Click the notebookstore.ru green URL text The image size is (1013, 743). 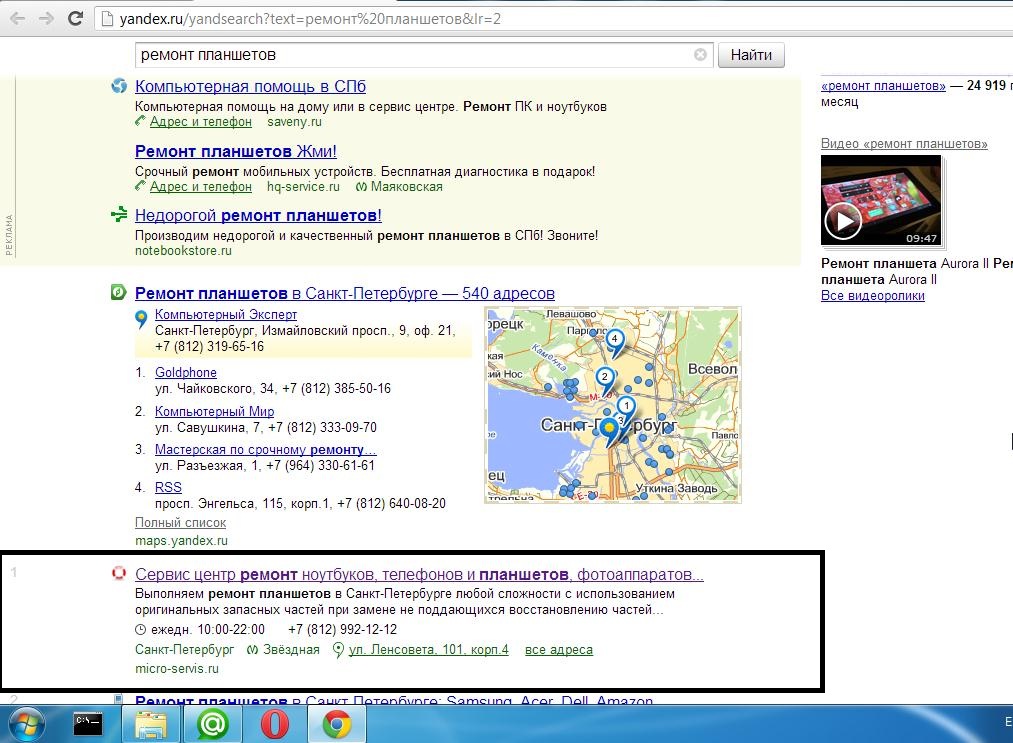coord(183,251)
